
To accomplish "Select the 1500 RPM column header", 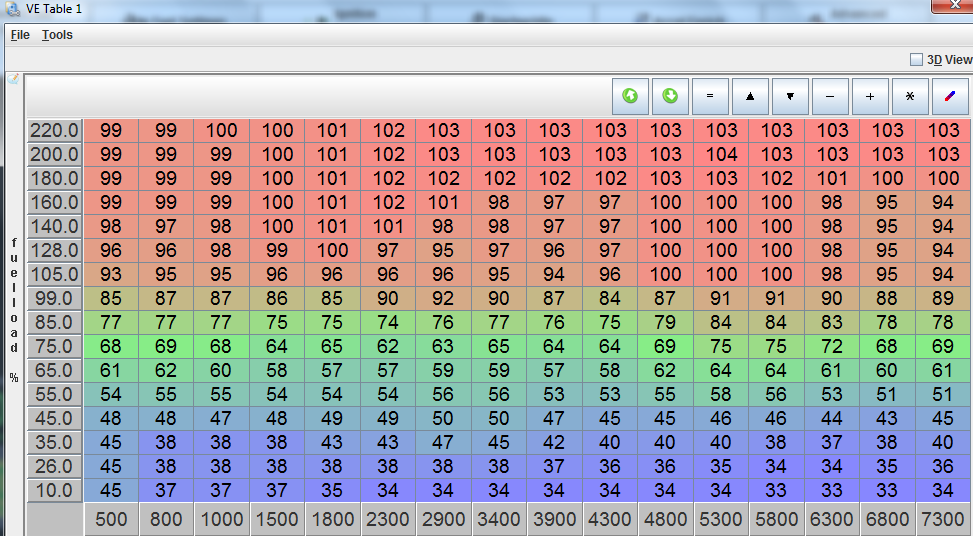I will [277, 519].
